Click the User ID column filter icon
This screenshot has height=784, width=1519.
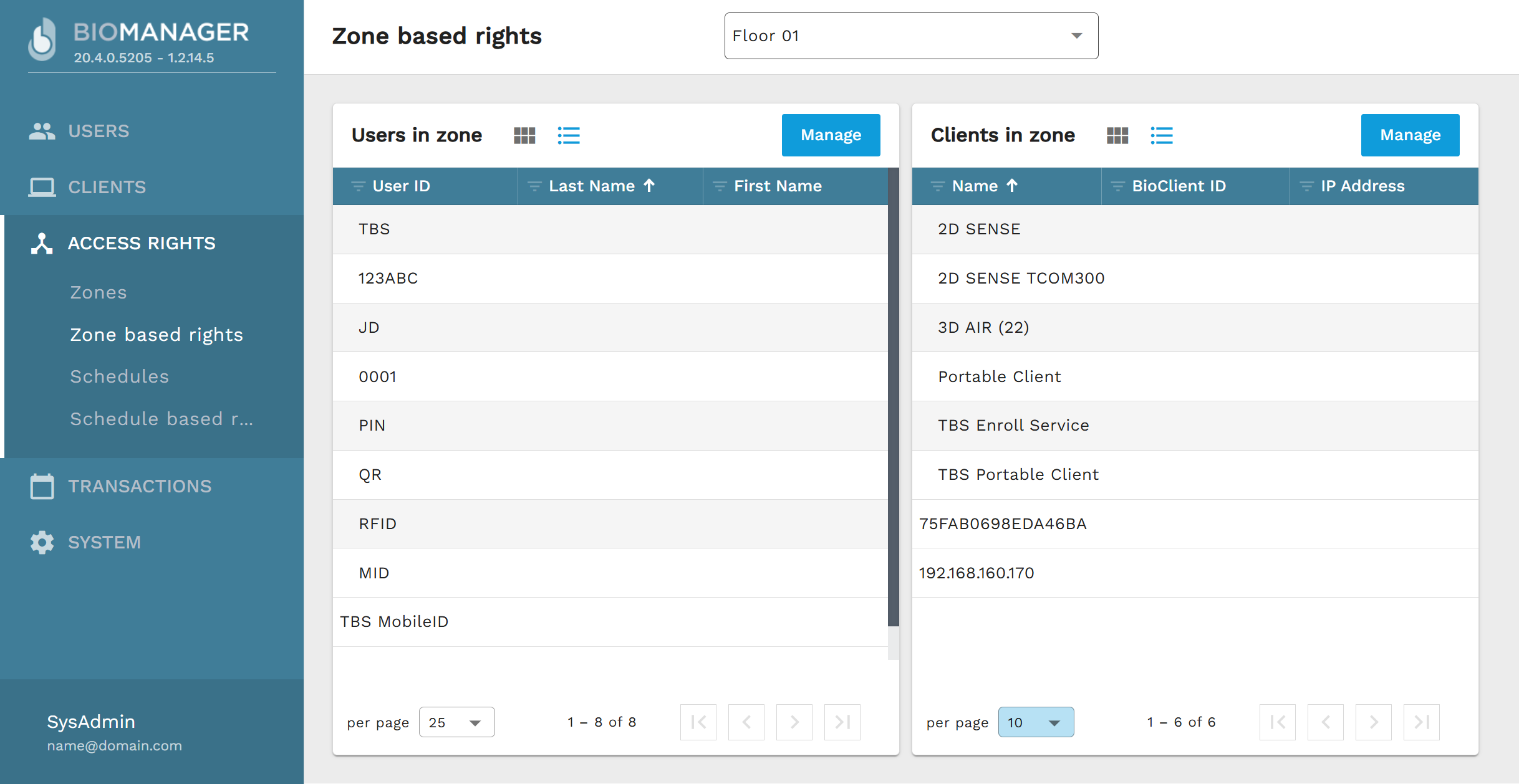pyautogui.click(x=358, y=186)
